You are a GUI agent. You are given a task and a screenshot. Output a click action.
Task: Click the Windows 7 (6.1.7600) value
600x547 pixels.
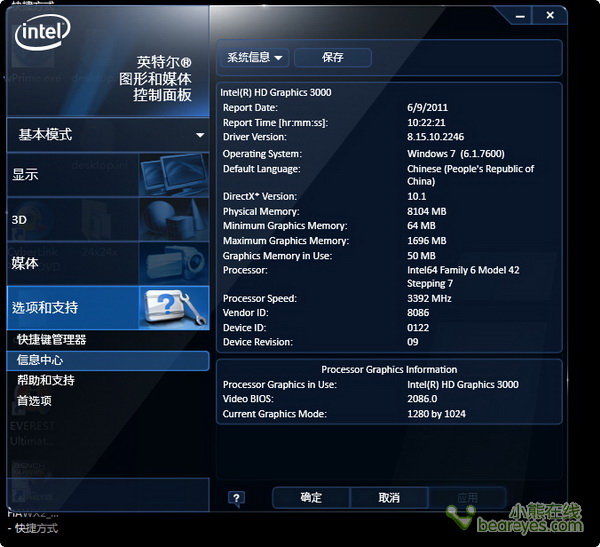[x=456, y=154]
